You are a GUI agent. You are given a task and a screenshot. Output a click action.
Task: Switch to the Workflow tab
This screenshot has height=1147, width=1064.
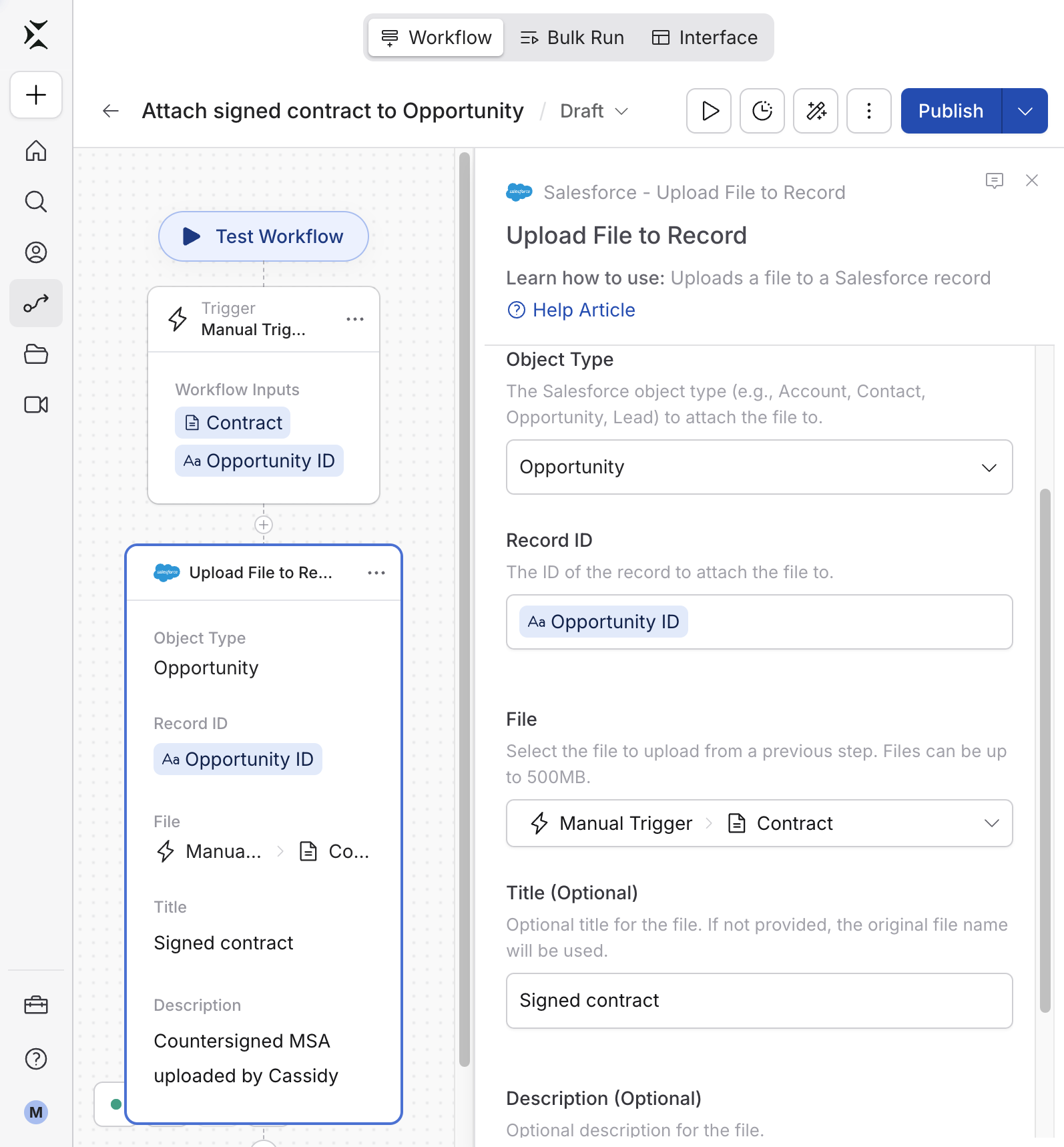click(x=436, y=37)
